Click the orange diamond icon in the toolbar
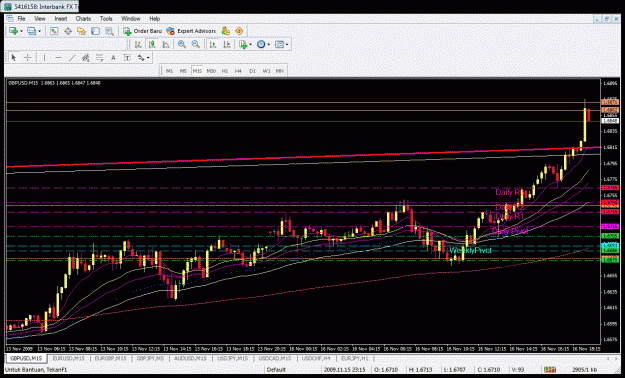Image resolution: width=625 pixels, height=378 pixels. point(239,31)
